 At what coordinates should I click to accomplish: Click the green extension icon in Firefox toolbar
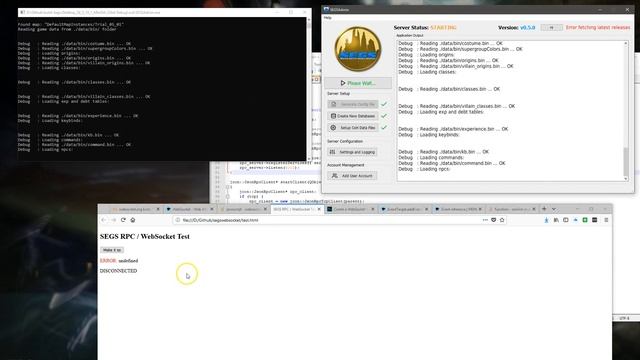click(585, 220)
